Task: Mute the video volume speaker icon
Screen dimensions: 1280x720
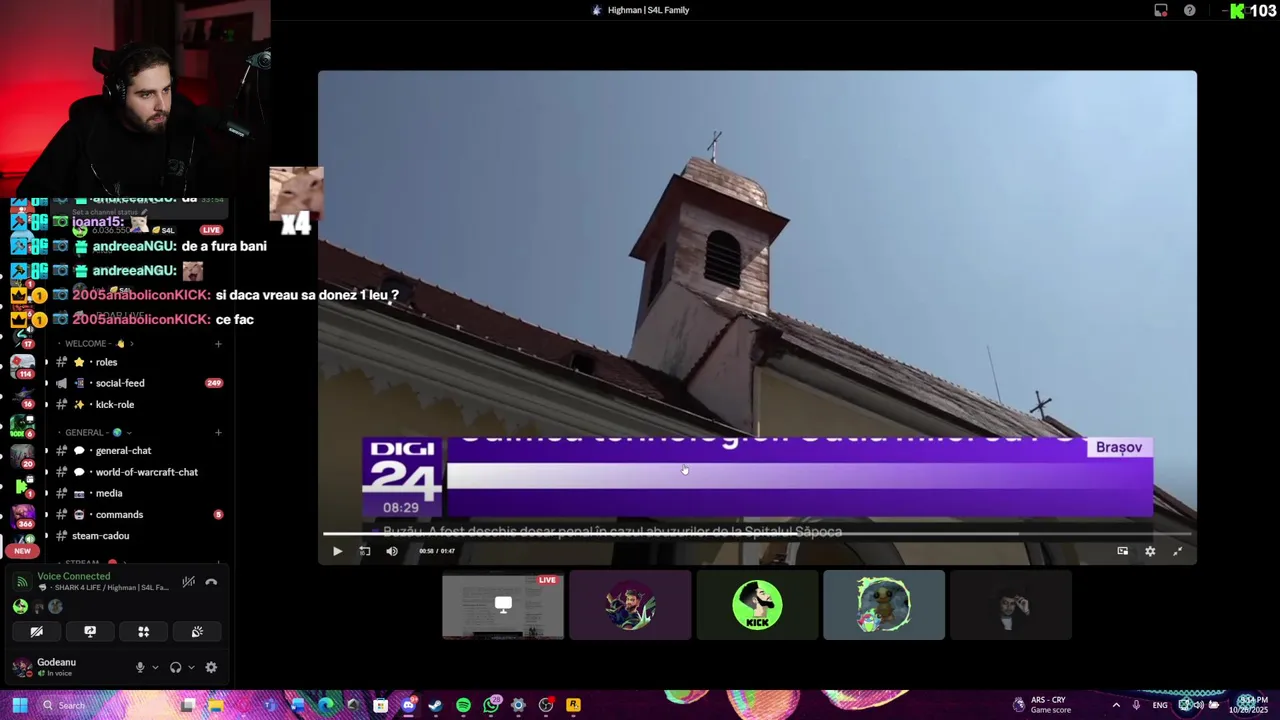Action: pos(392,551)
